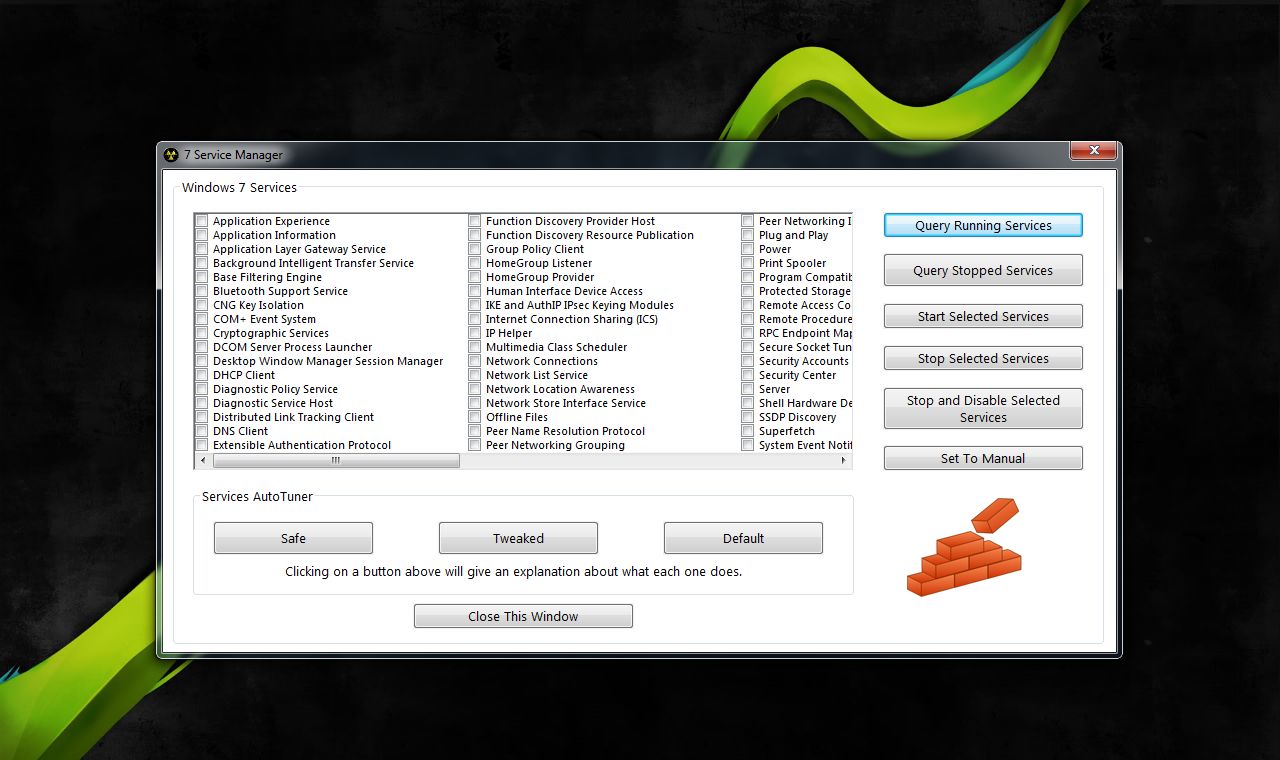1280x760 pixels.
Task: Apply the Safe AutoTuner preset
Action: [293, 538]
